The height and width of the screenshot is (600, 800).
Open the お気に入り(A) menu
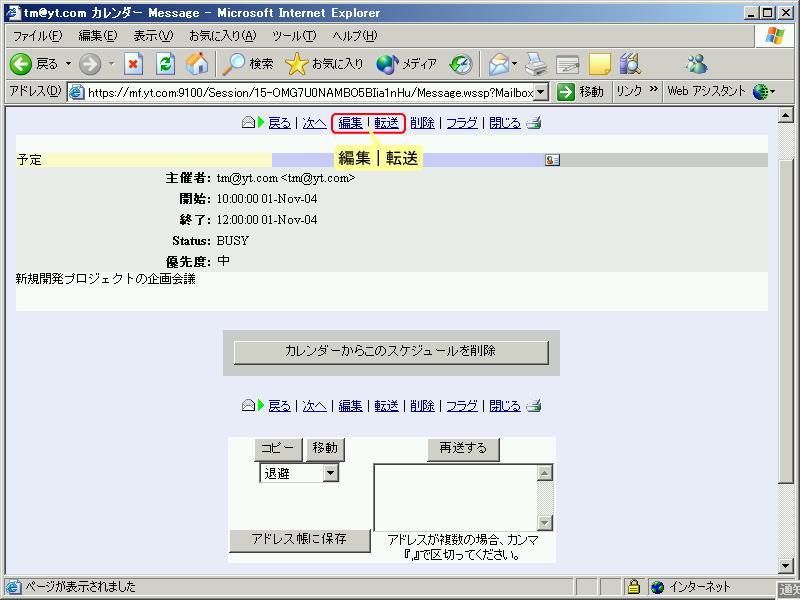point(222,36)
